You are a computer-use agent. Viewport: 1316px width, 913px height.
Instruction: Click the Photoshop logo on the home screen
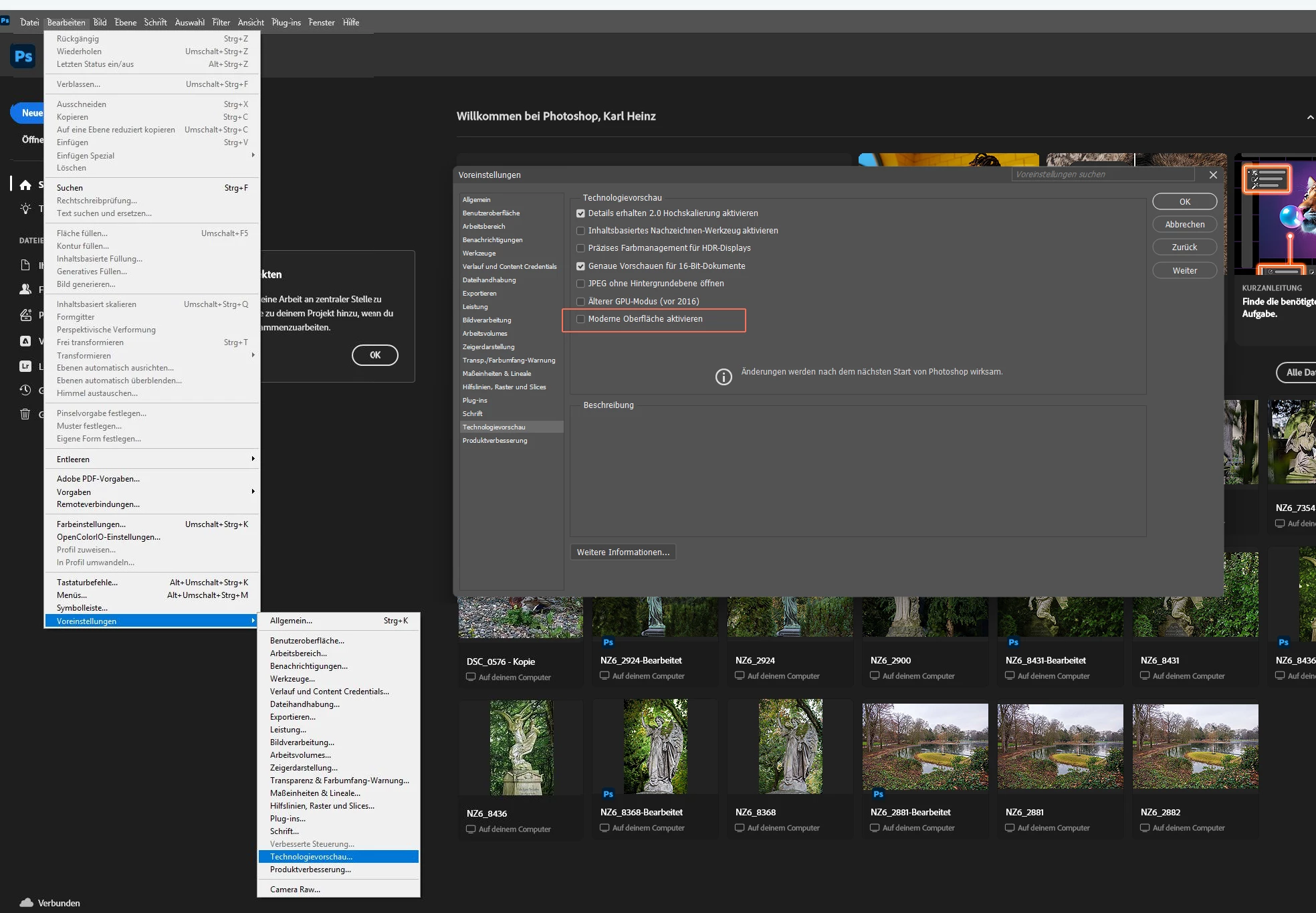23,56
